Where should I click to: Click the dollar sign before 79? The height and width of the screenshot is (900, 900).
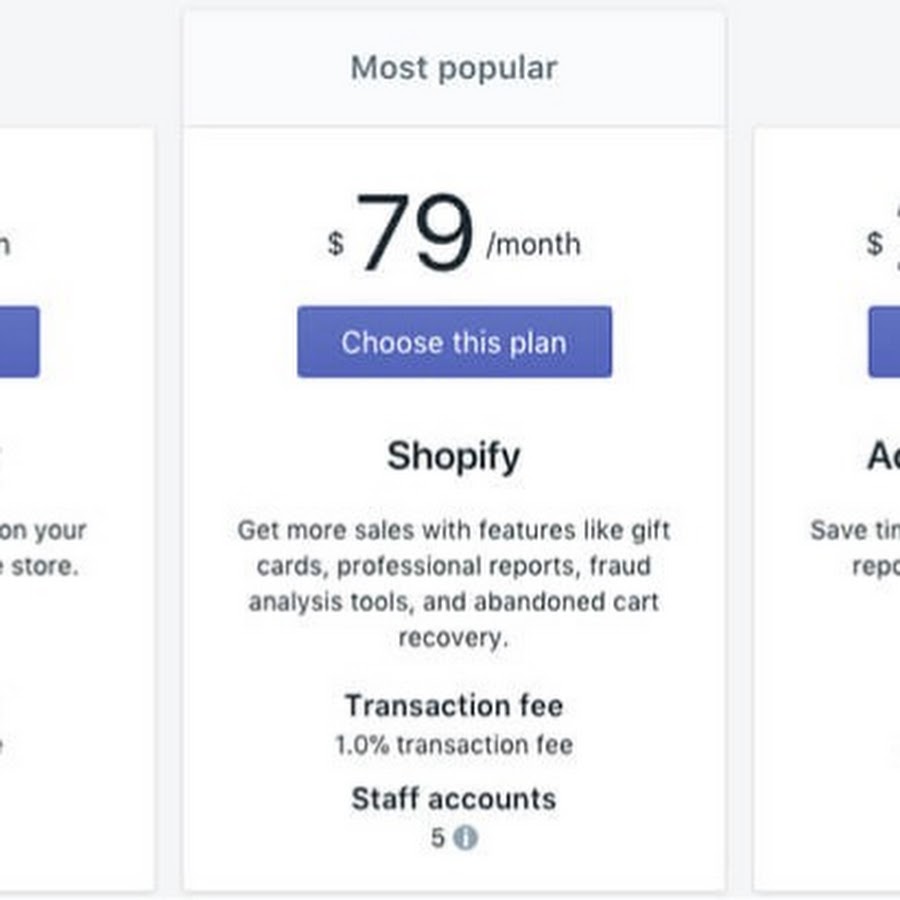[336, 243]
